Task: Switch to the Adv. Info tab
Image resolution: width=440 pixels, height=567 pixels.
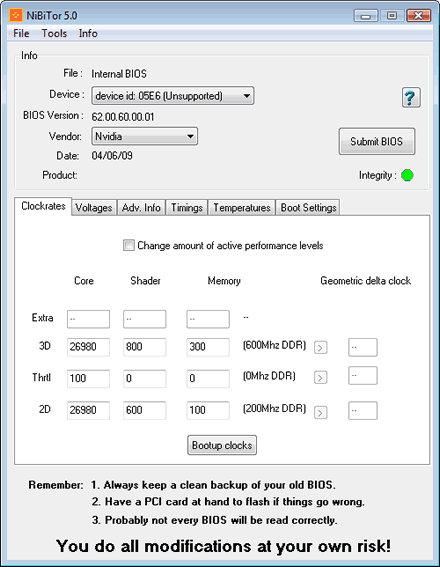Action: pos(141,208)
